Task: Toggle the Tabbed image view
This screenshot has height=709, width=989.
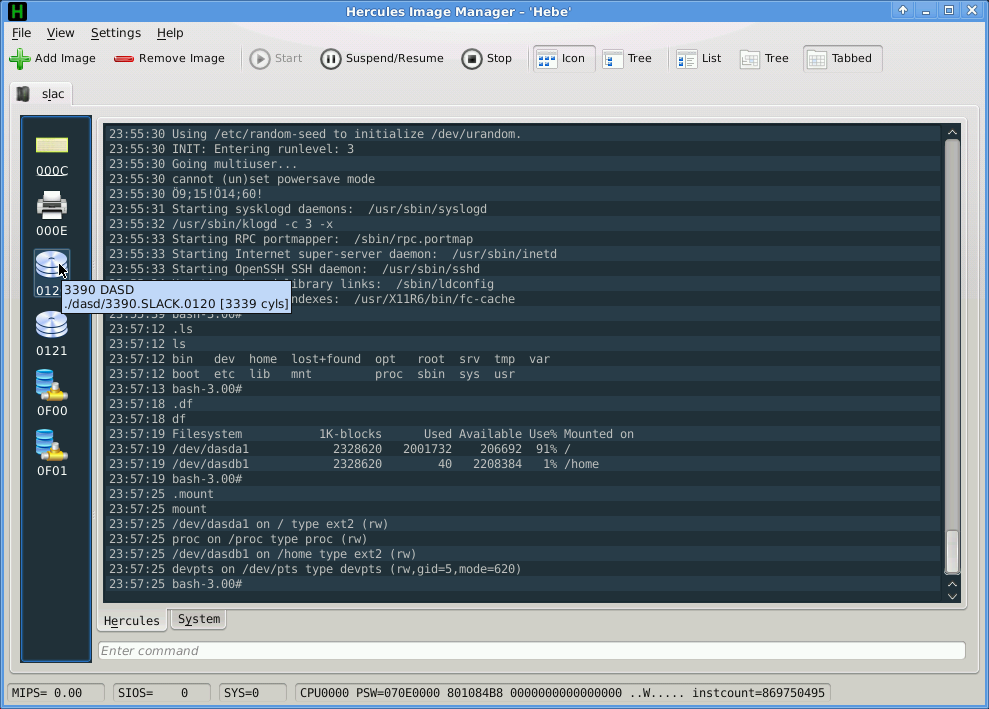Action: [x=842, y=59]
